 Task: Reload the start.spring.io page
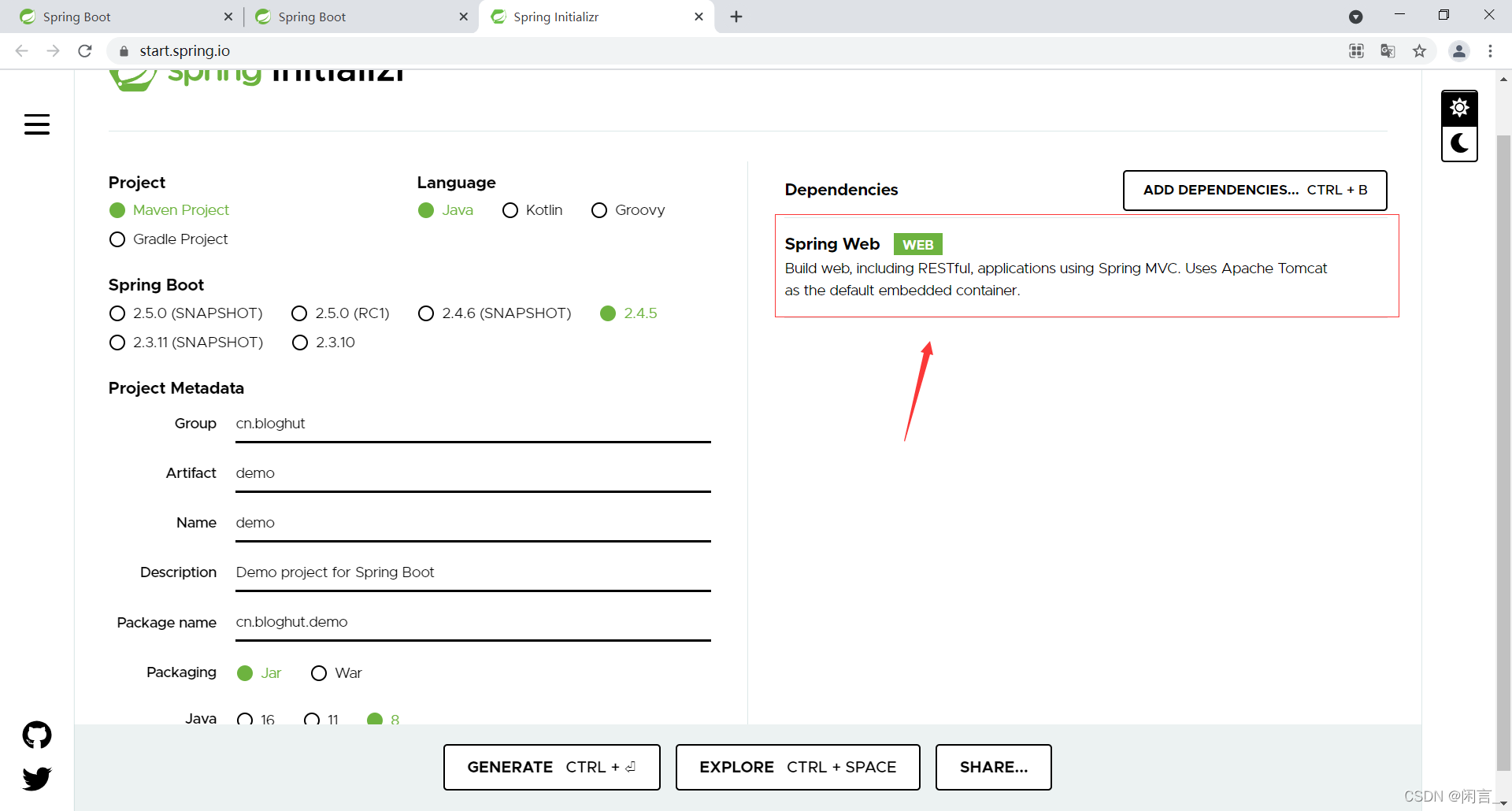(x=85, y=51)
